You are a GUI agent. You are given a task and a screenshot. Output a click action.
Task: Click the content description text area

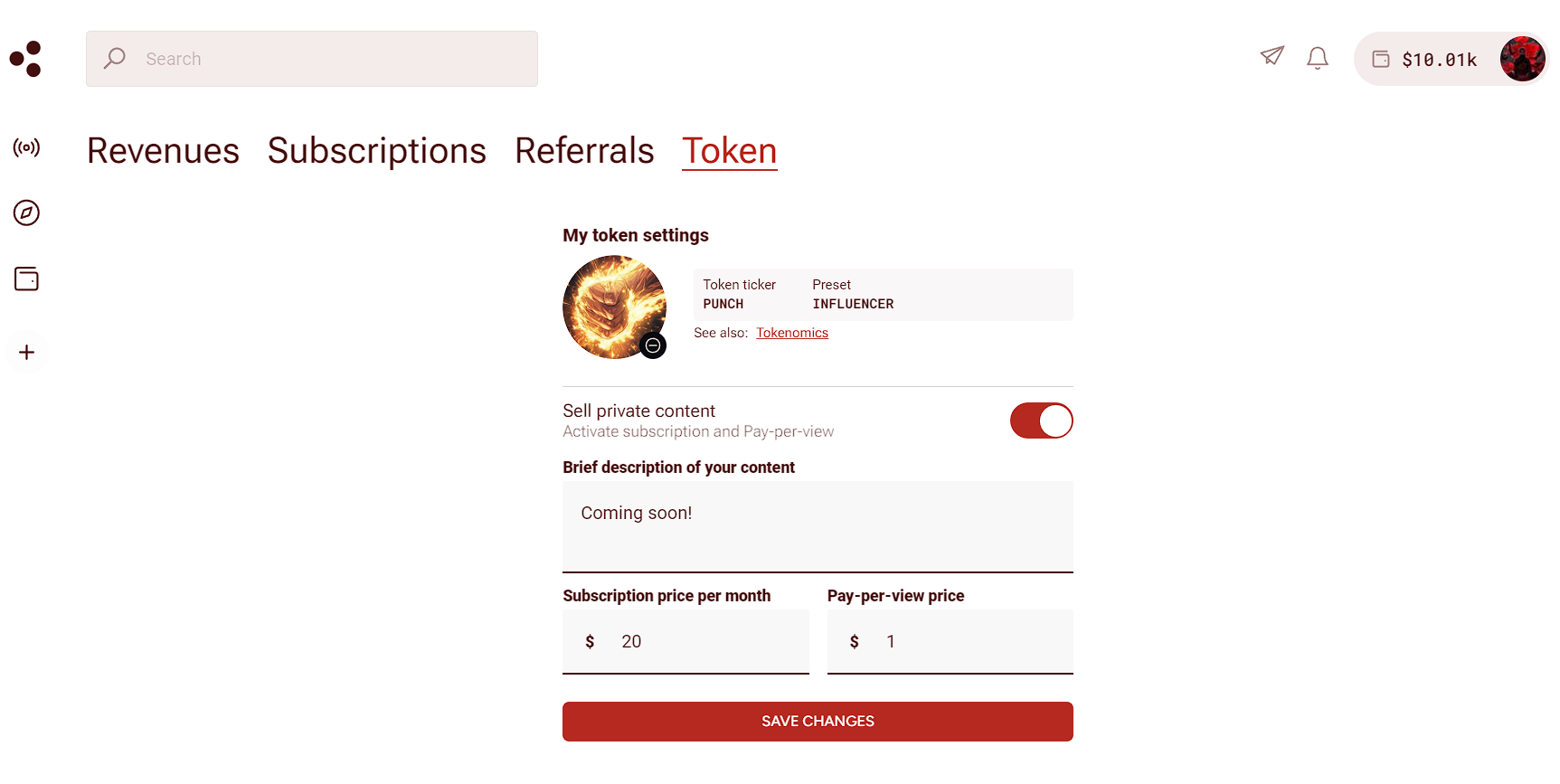pos(818,526)
